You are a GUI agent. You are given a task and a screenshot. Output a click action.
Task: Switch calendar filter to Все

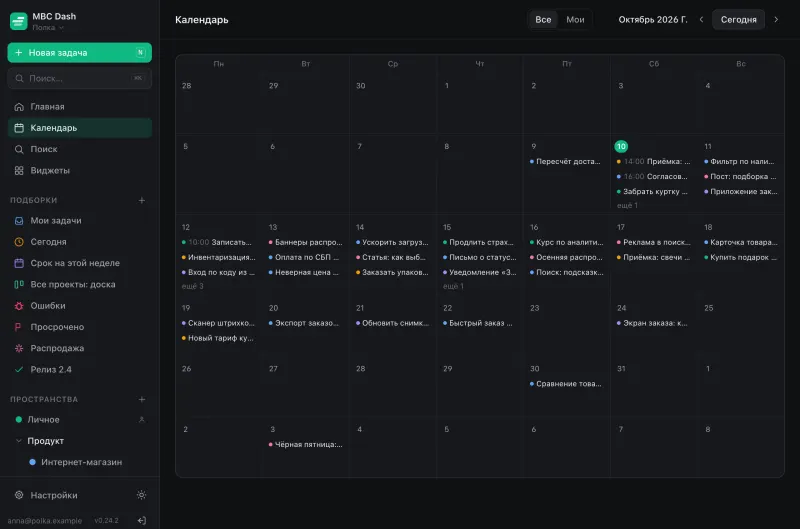[543, 19]
